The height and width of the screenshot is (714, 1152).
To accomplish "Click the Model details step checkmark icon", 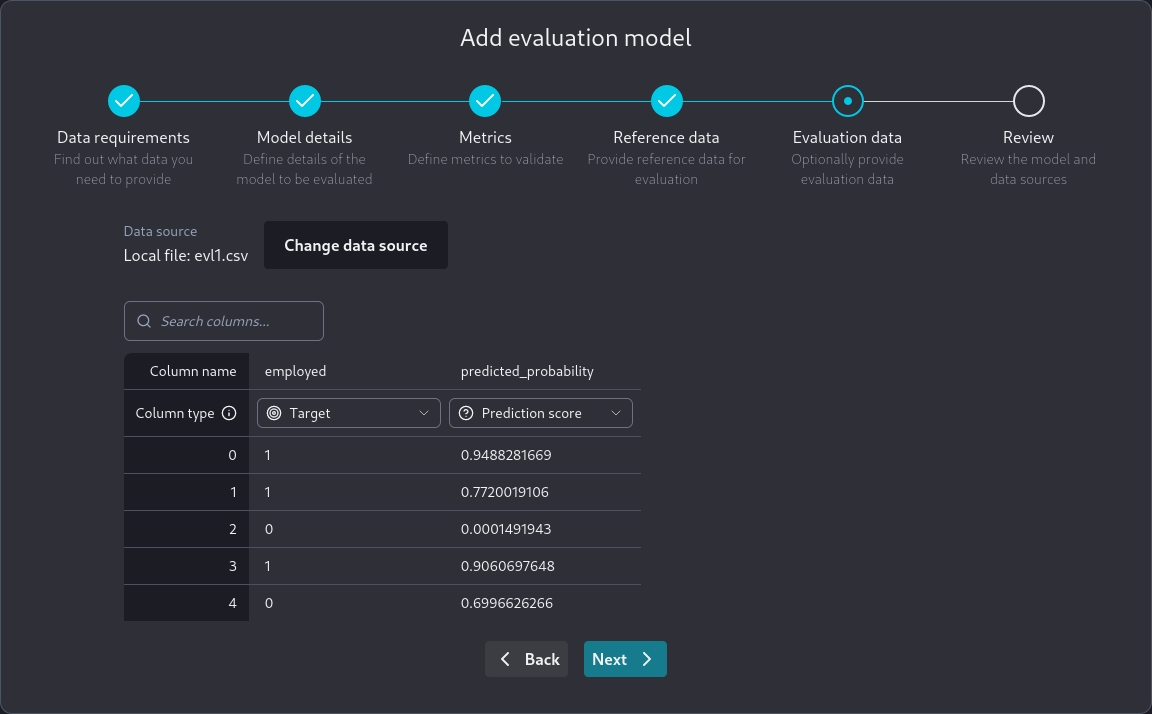I will click(305, 101).
